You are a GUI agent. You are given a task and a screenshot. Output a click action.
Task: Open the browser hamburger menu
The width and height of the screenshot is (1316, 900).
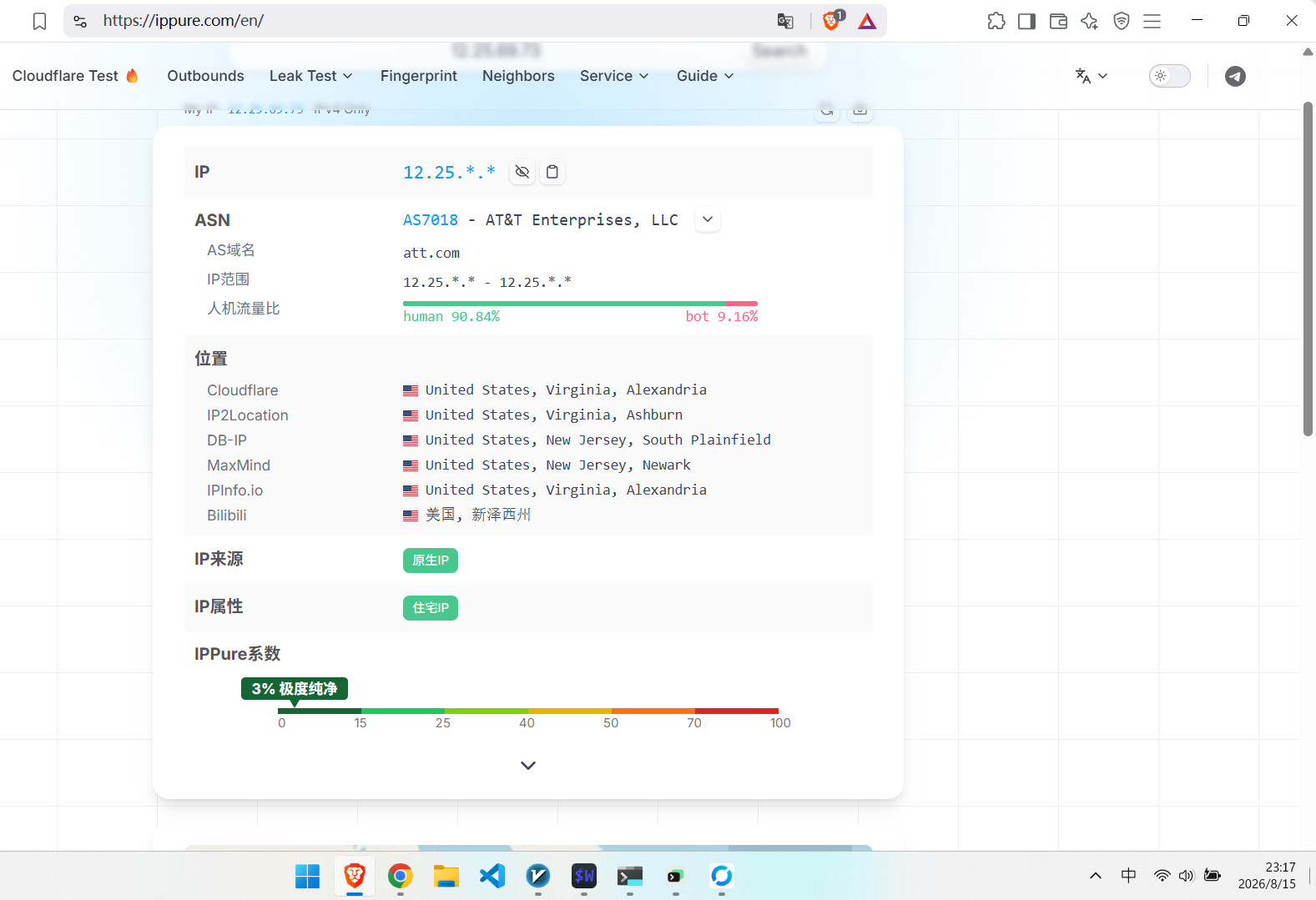[x=1152, y=21]
